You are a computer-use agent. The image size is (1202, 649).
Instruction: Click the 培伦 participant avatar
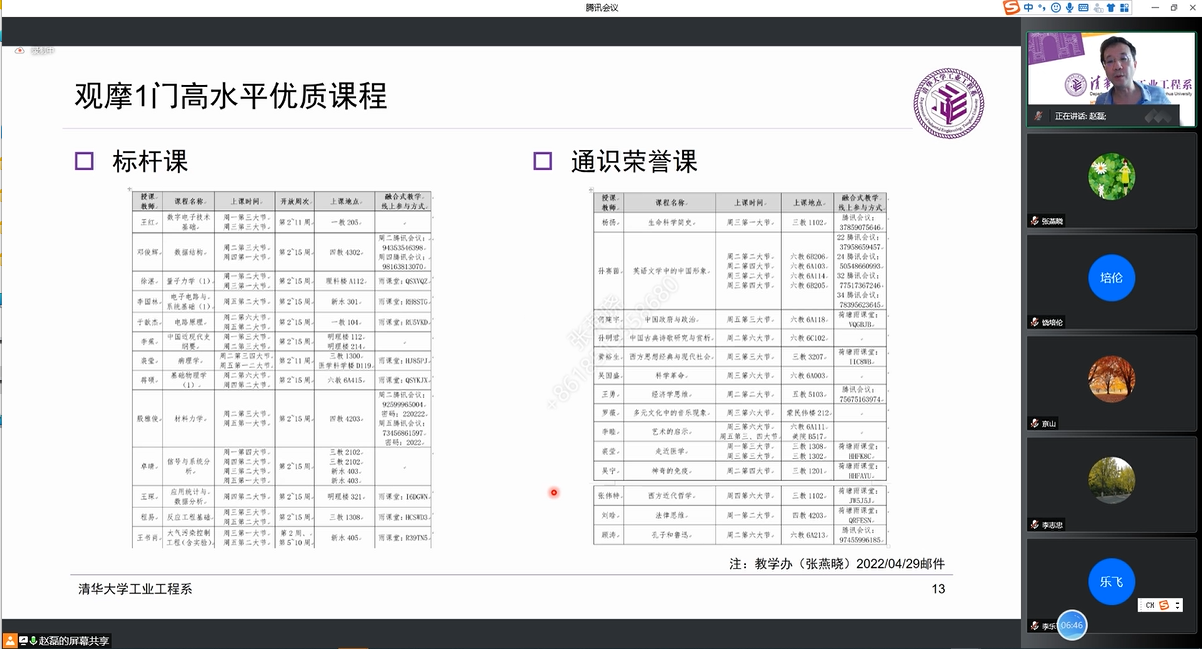(1111, 278)
